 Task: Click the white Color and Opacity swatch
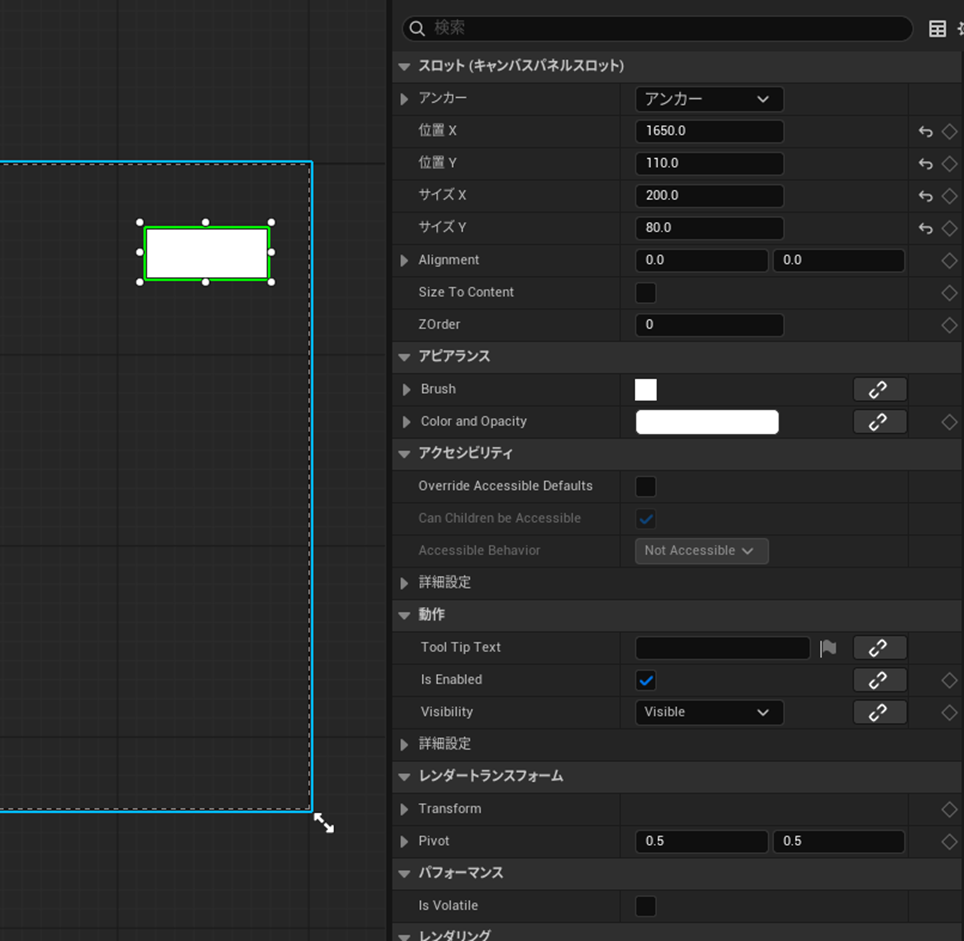click(x=707, y=422)
